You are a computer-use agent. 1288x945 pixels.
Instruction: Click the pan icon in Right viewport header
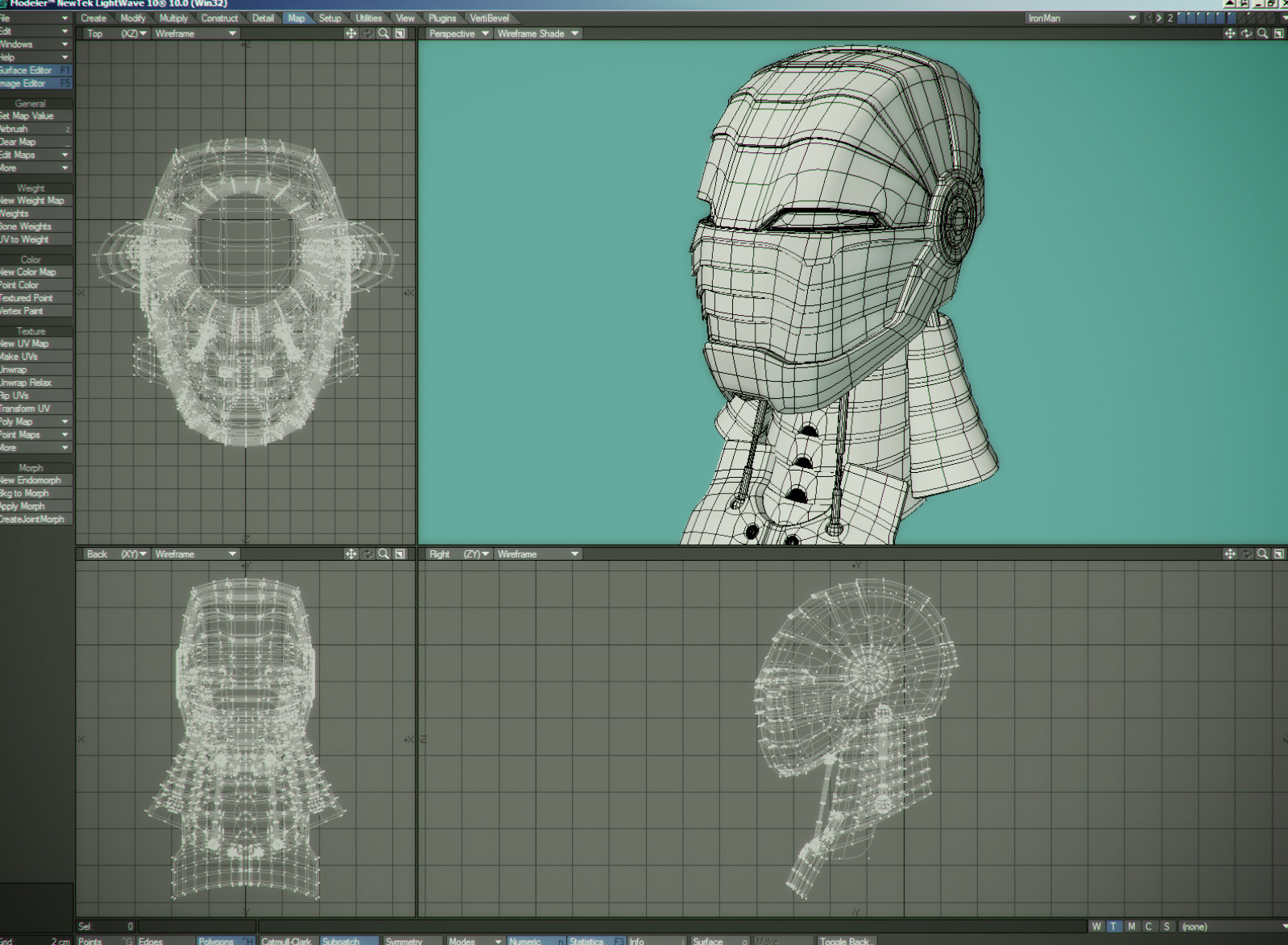1229,554
